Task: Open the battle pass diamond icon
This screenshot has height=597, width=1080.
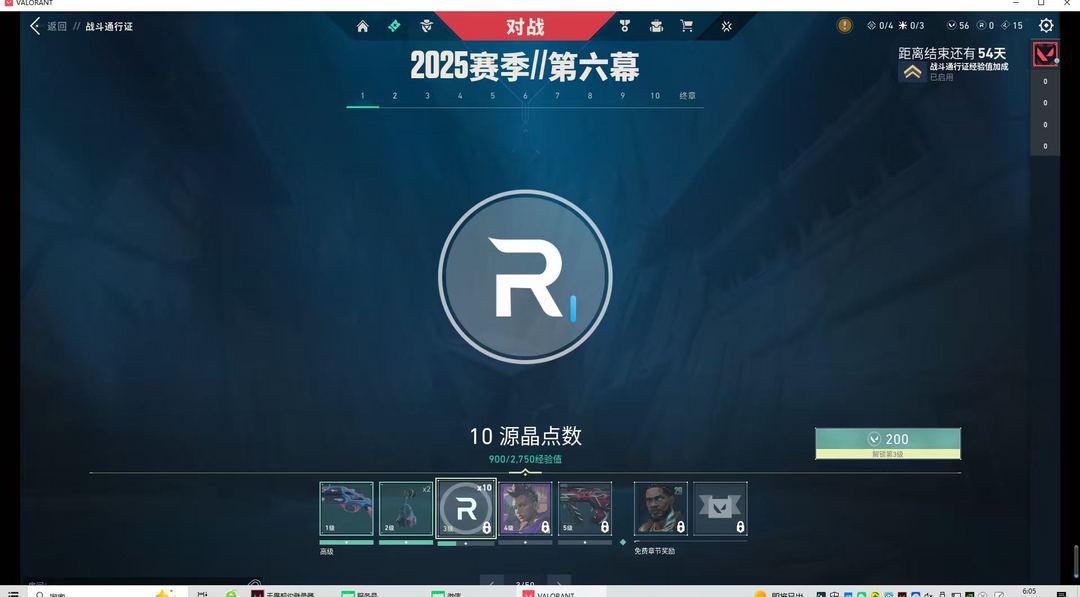Action: tap(394, 26)
